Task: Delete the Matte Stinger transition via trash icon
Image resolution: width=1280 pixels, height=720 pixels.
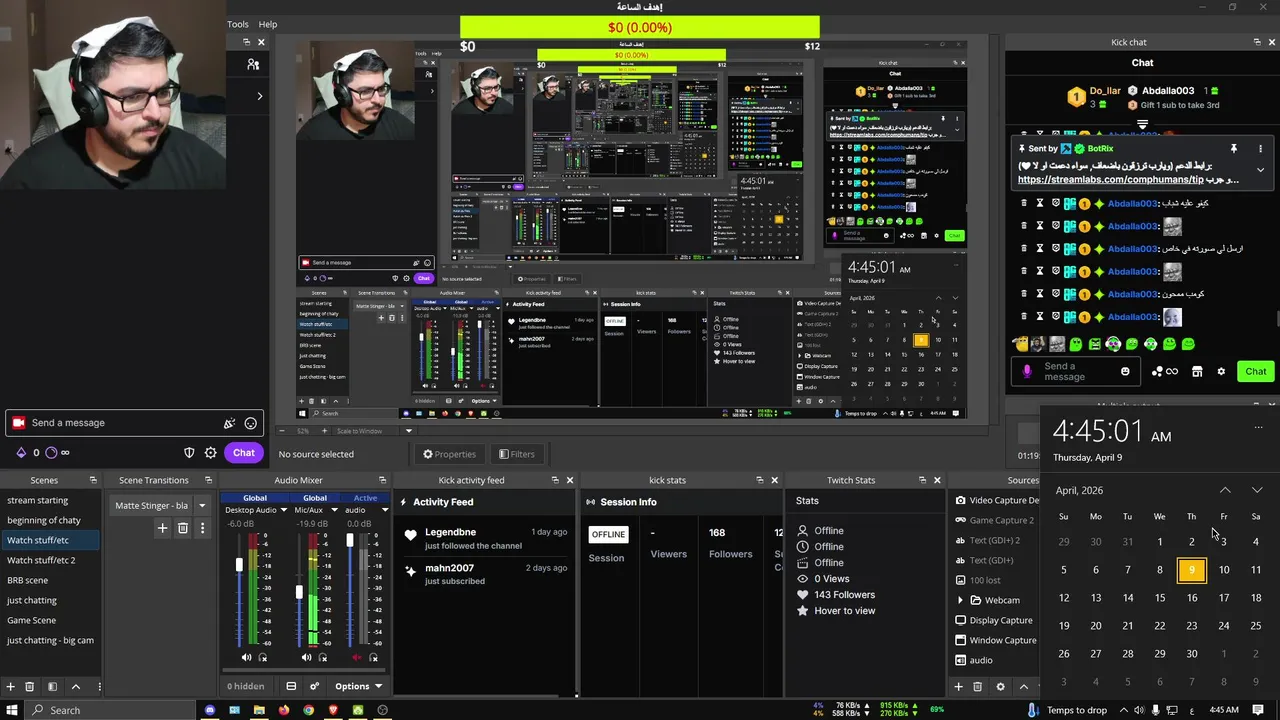Action: [183, 528]
